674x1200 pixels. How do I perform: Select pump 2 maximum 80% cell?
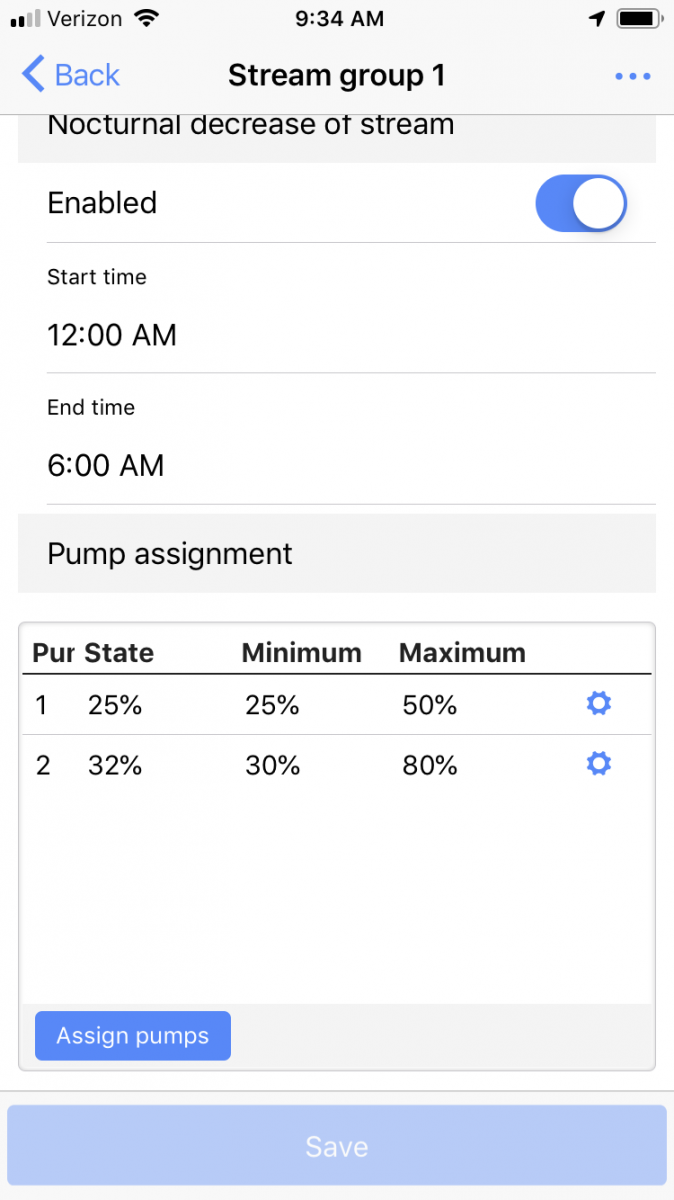click(x=430, y=766)
